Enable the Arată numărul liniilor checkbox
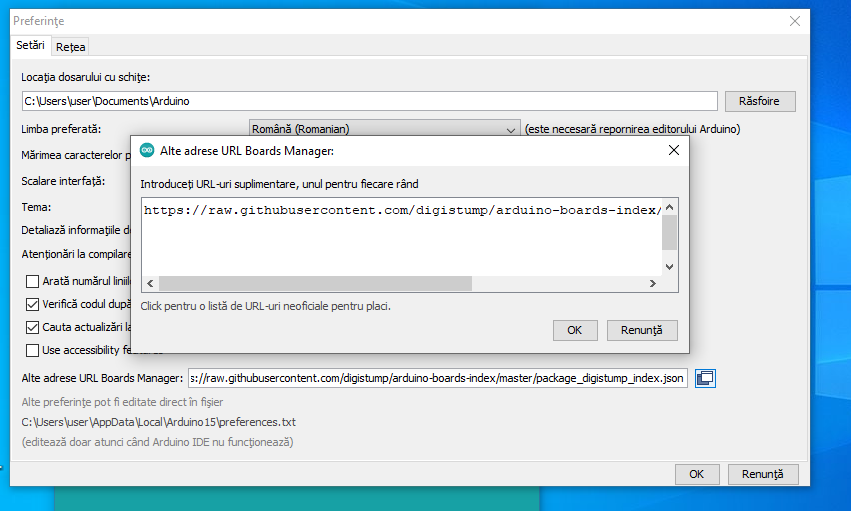The width and height of the screenshot is (851, 511). (33, 282)
